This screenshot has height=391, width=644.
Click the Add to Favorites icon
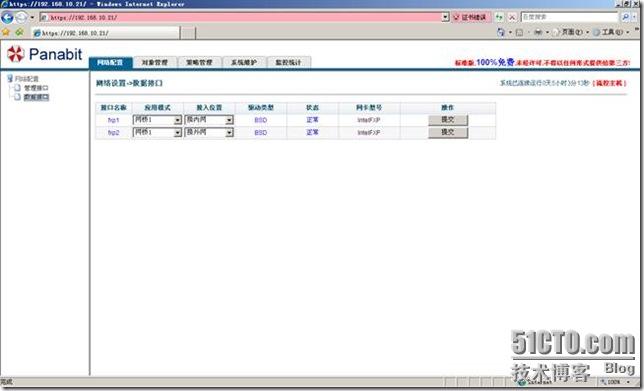click(19, 32)
